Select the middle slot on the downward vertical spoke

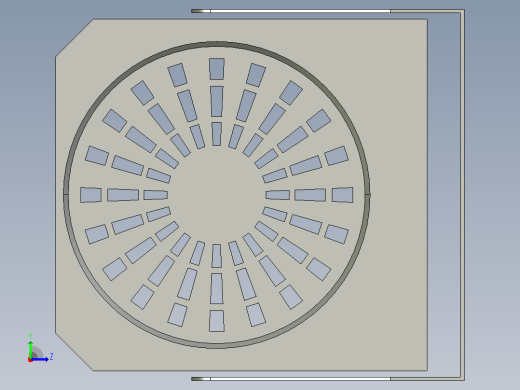(x=217, y=289)
